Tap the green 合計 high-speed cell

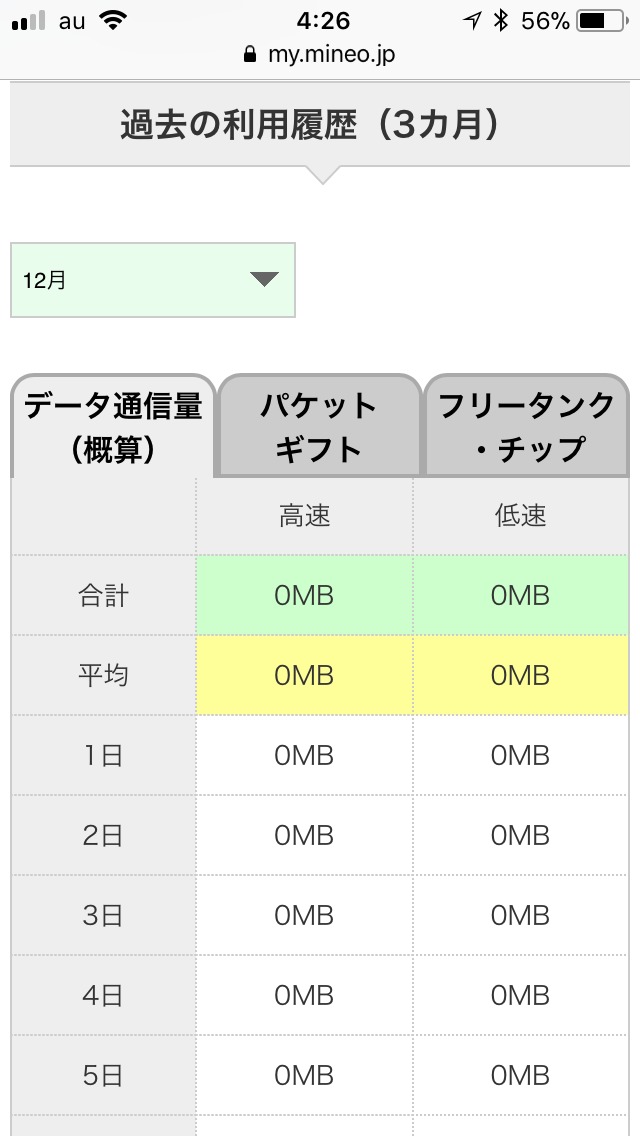304,596
